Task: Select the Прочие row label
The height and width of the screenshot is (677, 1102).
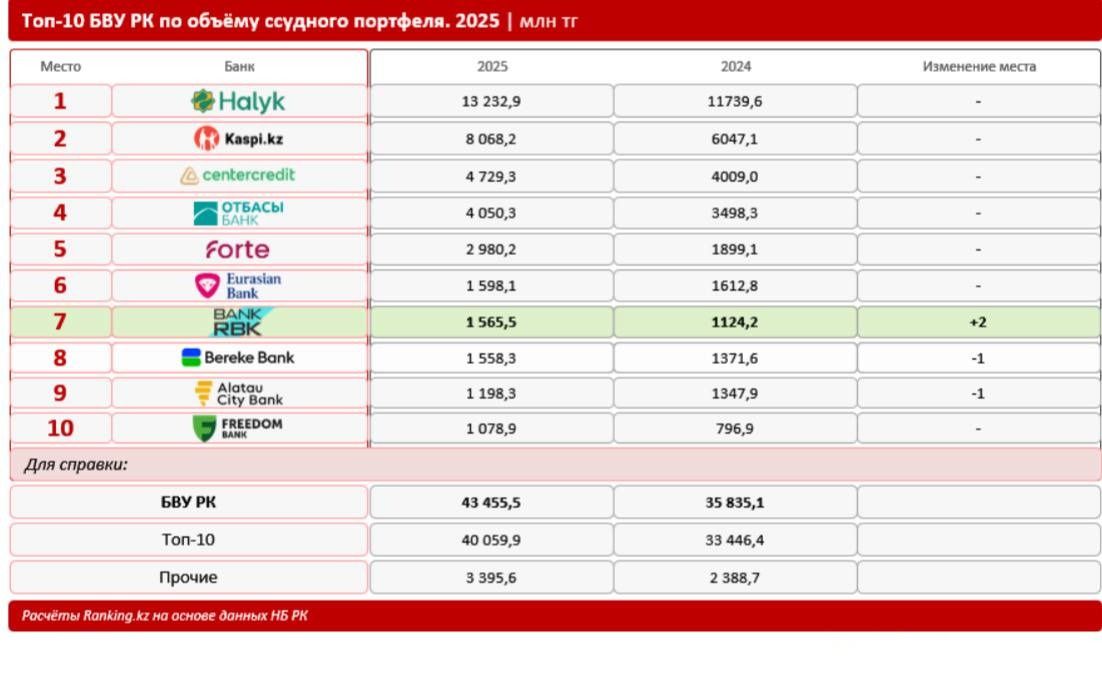Action: click(x=188, y=577)
